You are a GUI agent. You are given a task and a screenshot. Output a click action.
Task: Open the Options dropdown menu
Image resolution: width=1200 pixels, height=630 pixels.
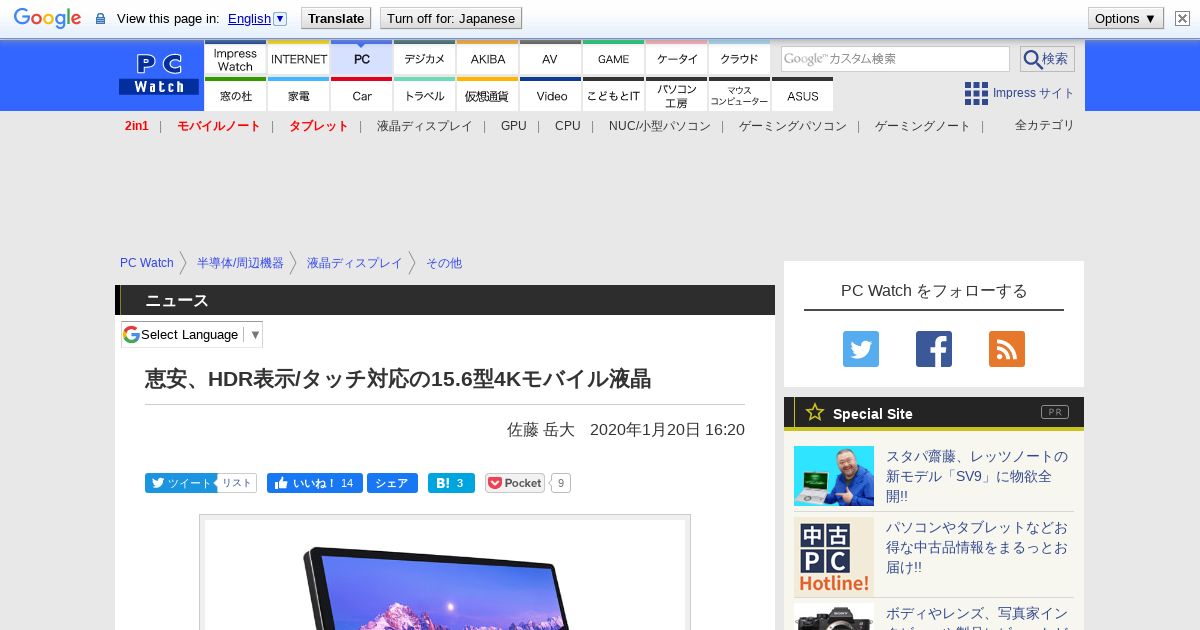click(x=1126, y=18)
